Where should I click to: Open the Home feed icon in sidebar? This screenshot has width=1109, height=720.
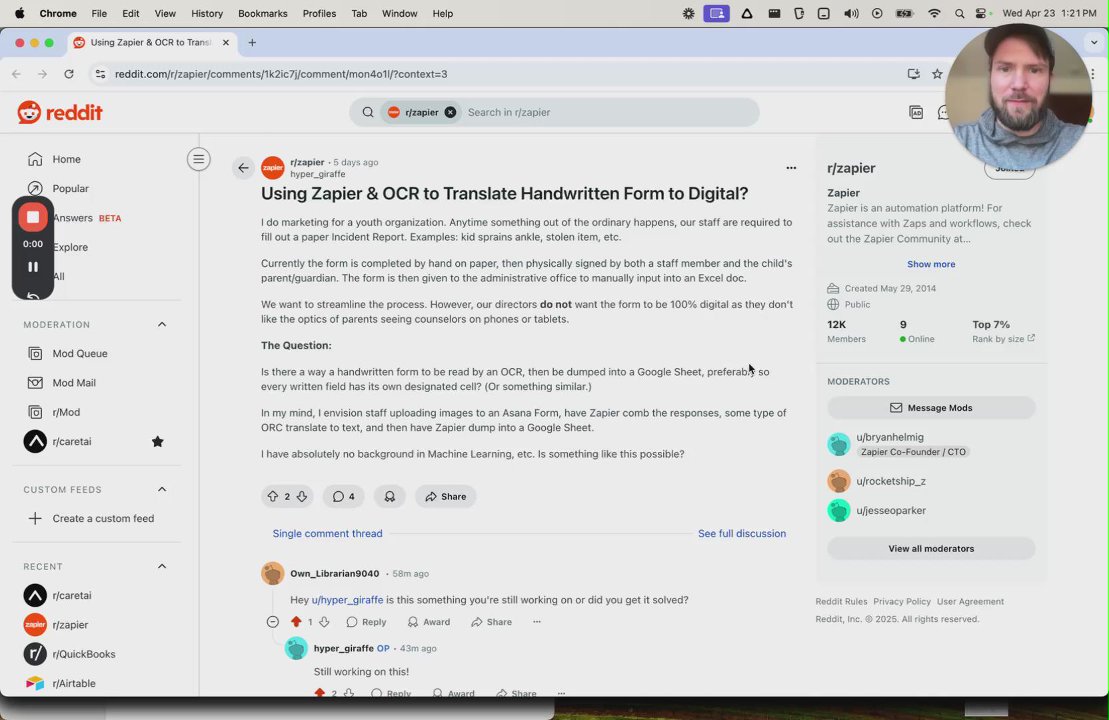coord(35,159)
